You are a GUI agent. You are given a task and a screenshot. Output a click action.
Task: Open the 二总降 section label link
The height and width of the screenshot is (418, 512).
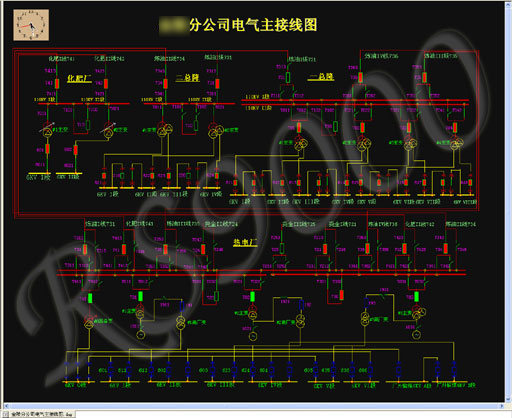click(187, 78)
